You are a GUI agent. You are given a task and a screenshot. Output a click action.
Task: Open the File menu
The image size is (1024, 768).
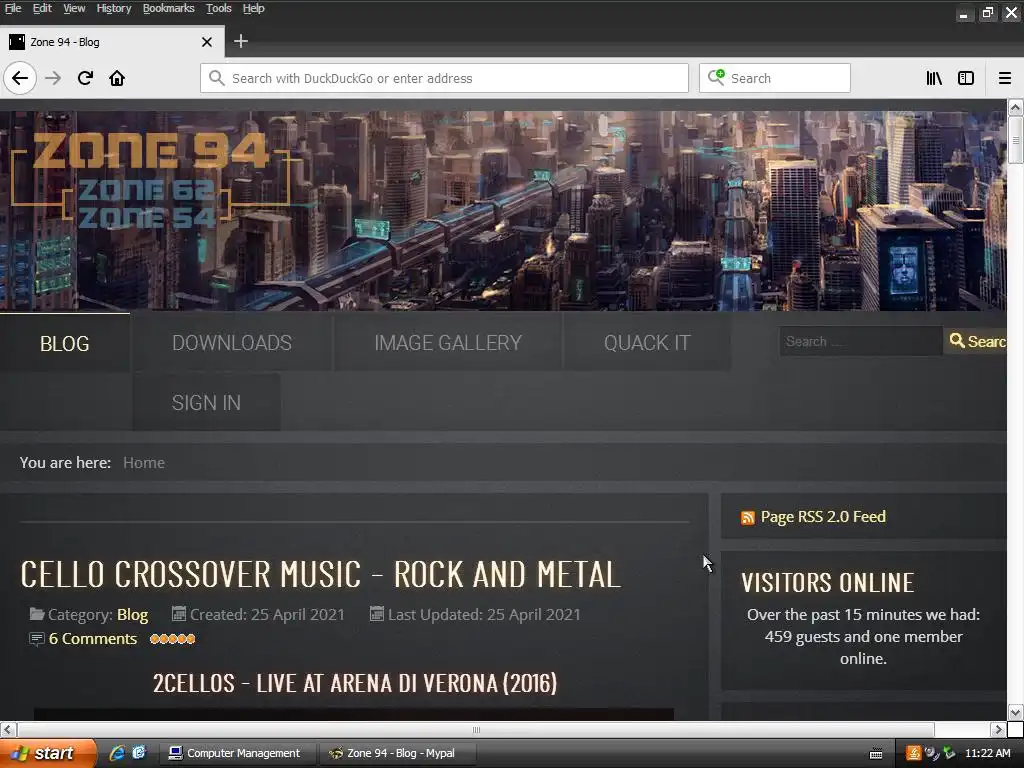pos(13,8)
